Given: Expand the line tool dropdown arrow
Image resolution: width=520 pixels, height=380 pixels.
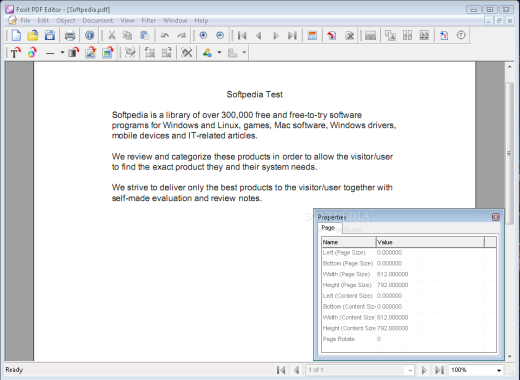Looking at the screenshot, I should (x=62, y=53).
